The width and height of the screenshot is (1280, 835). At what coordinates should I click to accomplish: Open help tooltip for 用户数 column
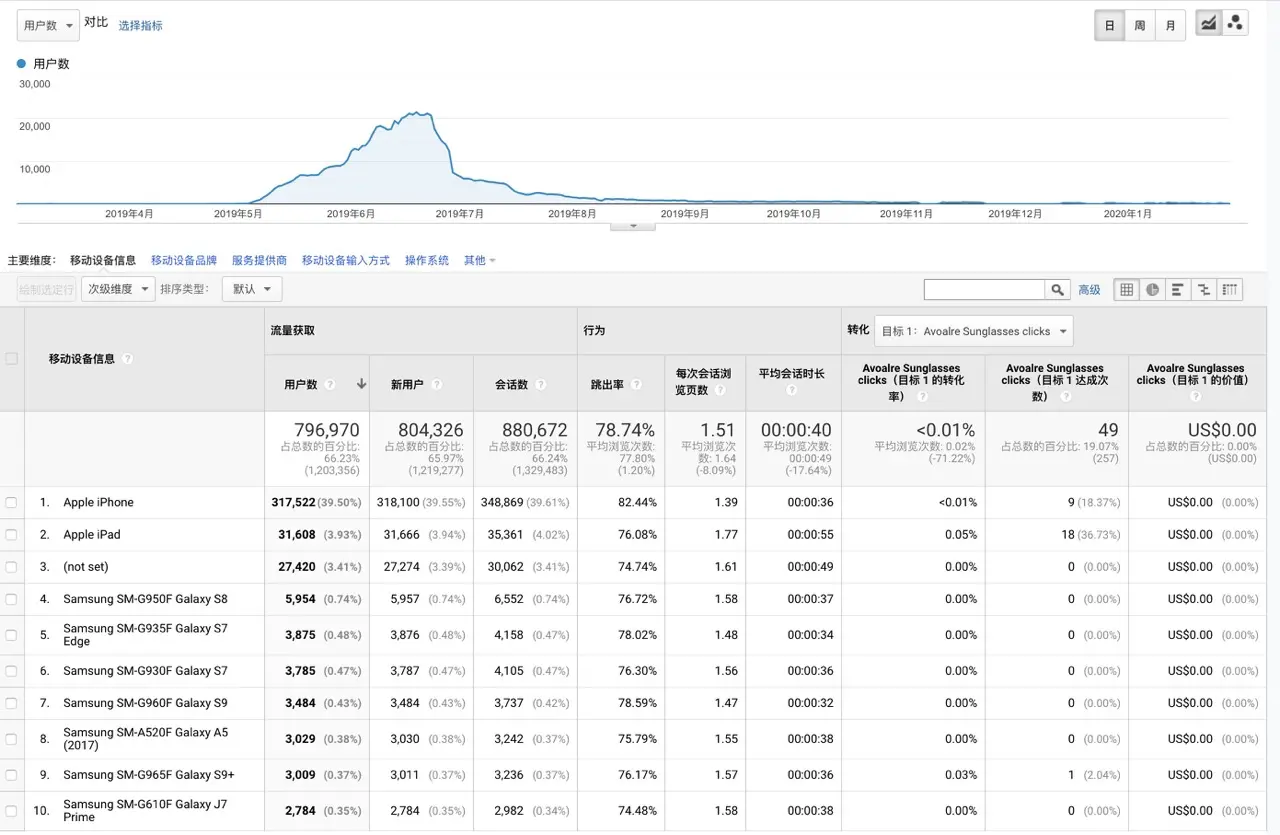pyautogui.click(x=330, y=384)
